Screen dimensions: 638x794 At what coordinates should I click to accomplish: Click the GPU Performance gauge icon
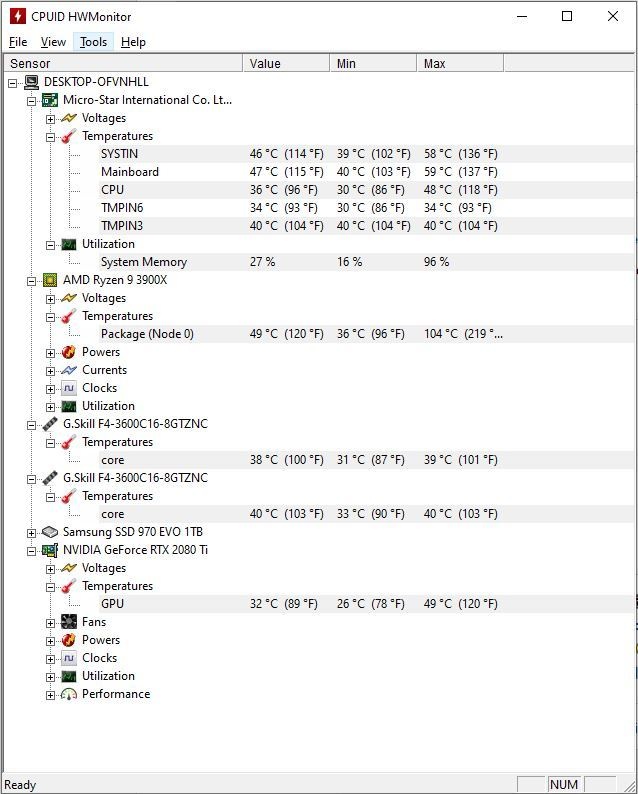coord(69,694)
